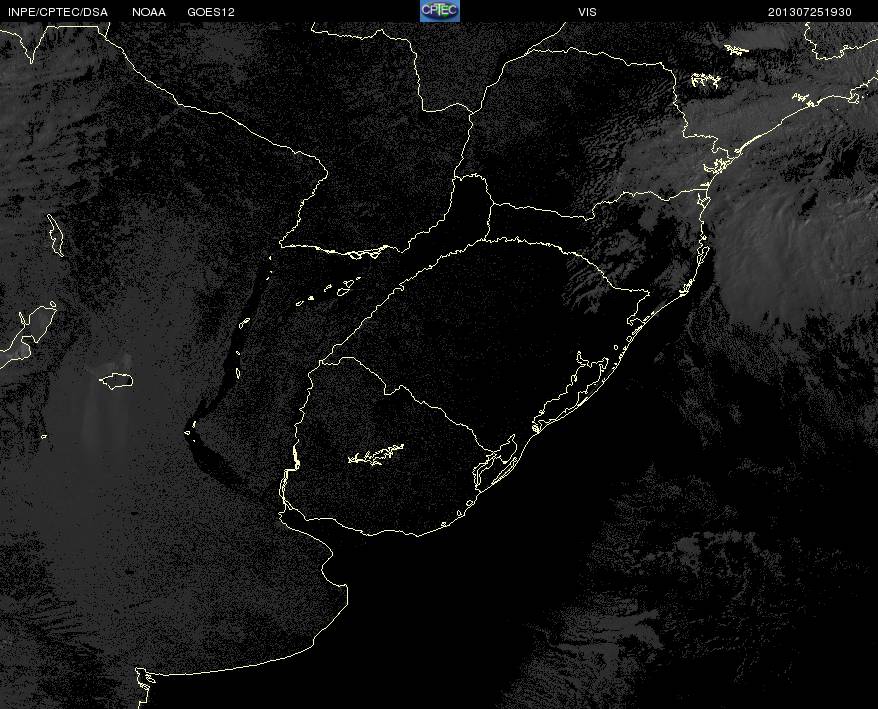This screenshot has height=709, width=878.
Task: Select the Mar Chiquita lake outline in Argentina
Action: [116, 381]
